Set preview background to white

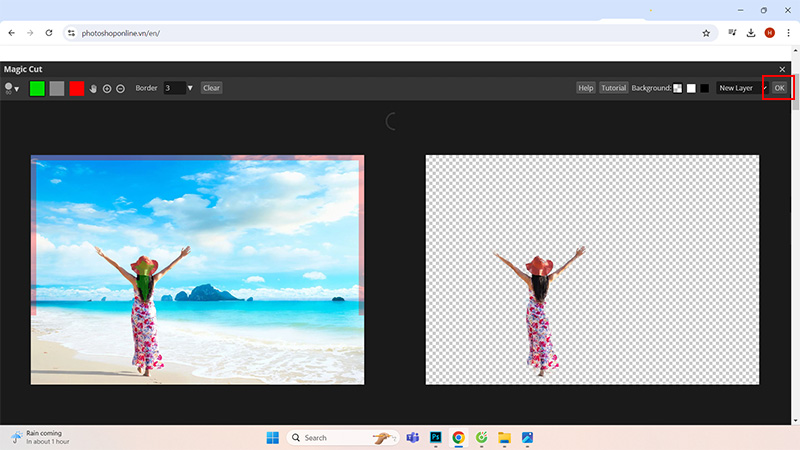point(691,88)
